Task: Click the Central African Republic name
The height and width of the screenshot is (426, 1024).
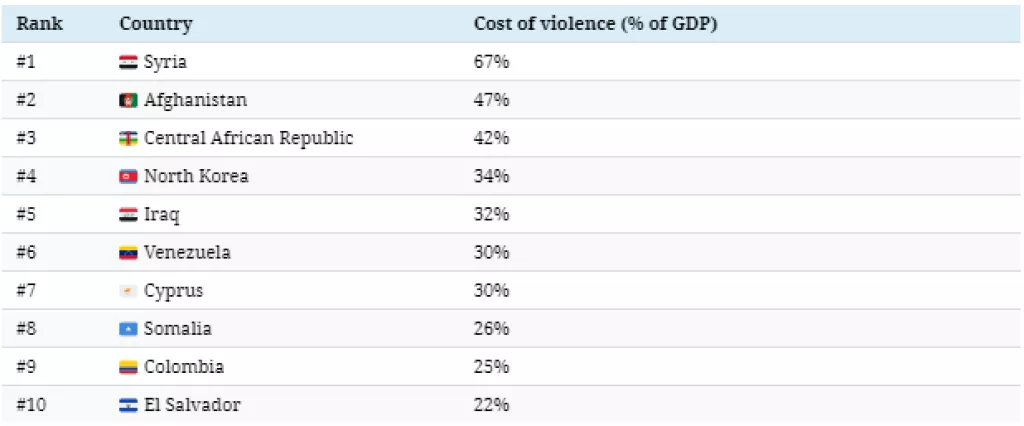Action: (248, 138)
